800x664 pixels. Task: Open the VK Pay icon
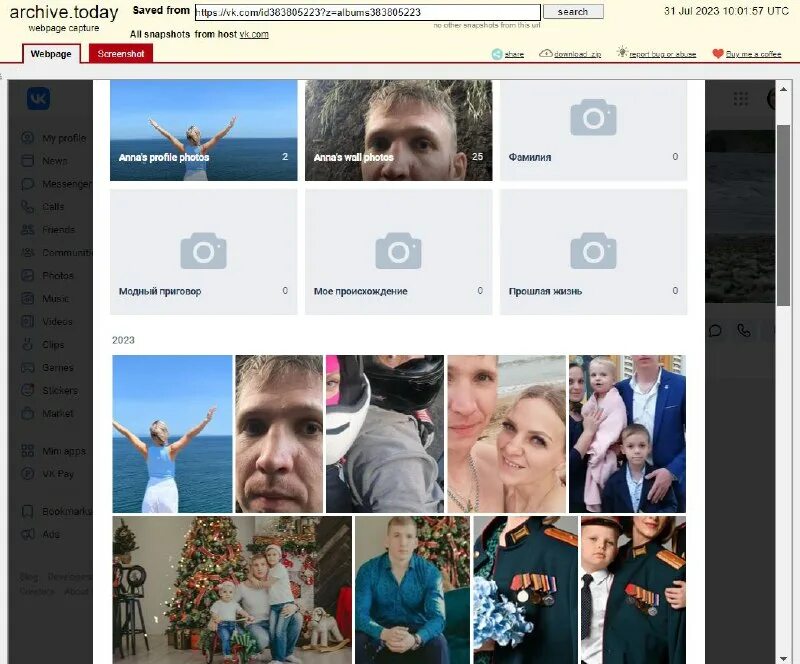coord(28,474)
